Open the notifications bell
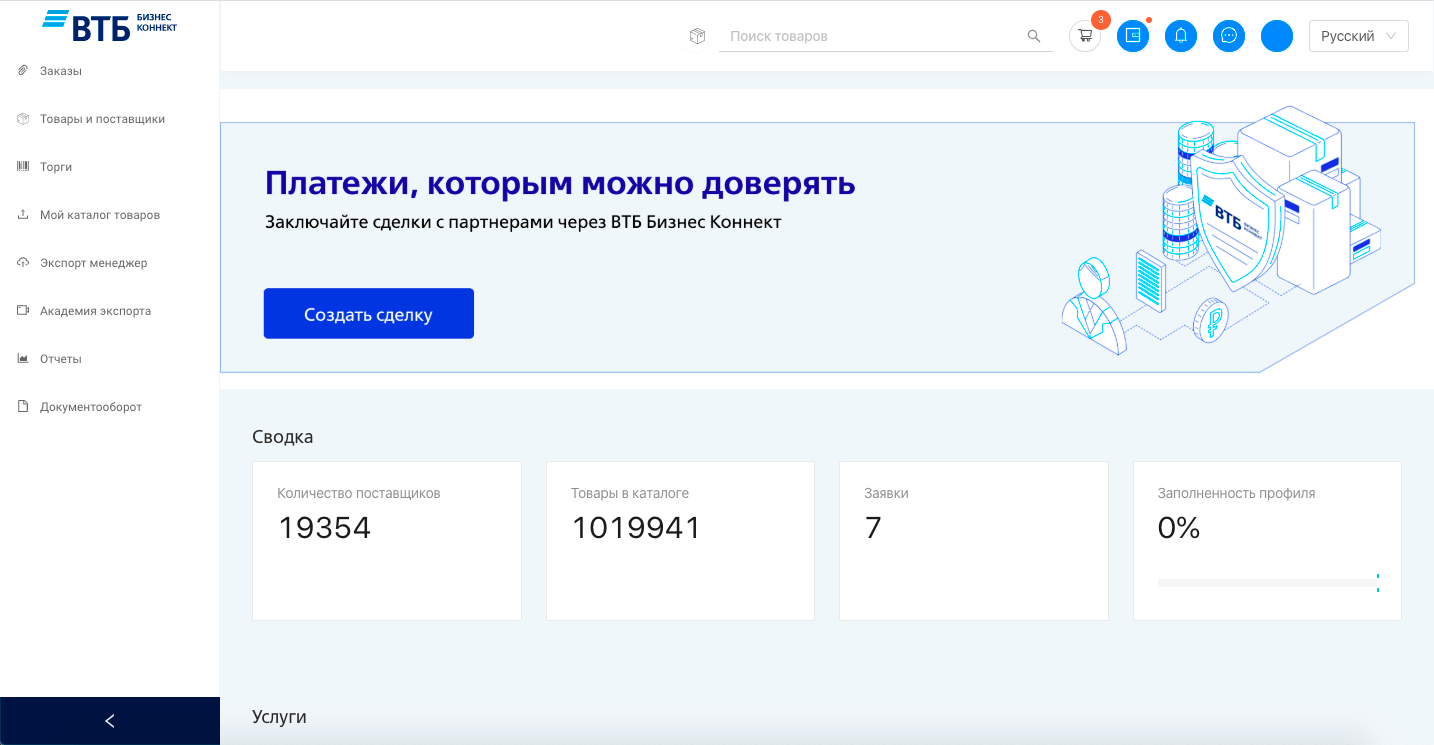Screen dimensions: 1434x745 coord(1181,36)
